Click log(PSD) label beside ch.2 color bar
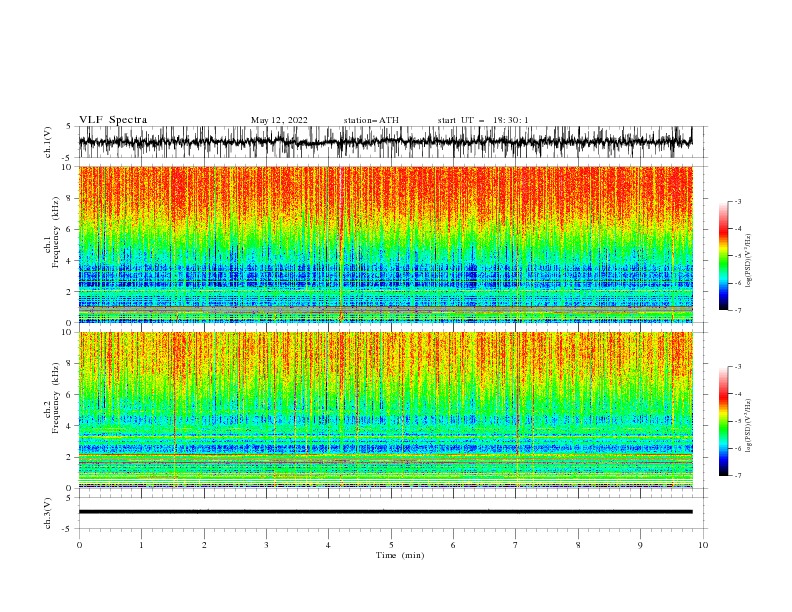792x612 pixels. [748, 426]
